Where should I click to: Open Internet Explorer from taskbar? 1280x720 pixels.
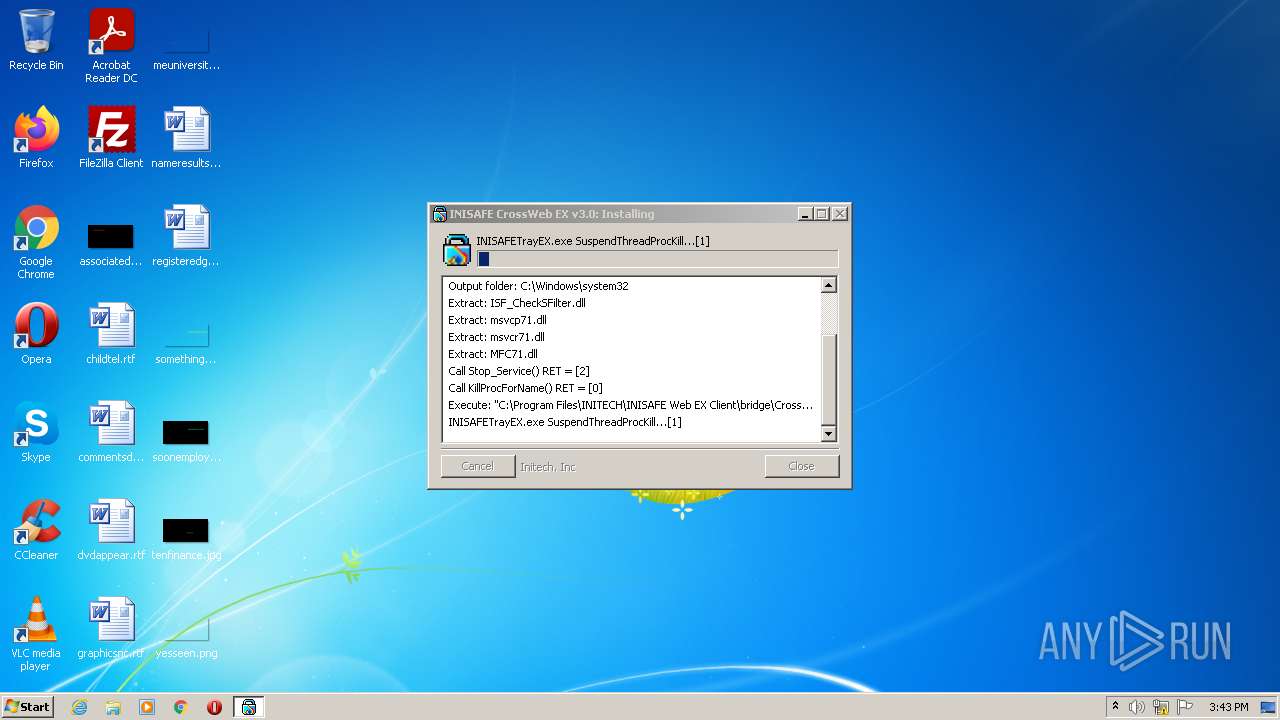click(x=79, y=707)
